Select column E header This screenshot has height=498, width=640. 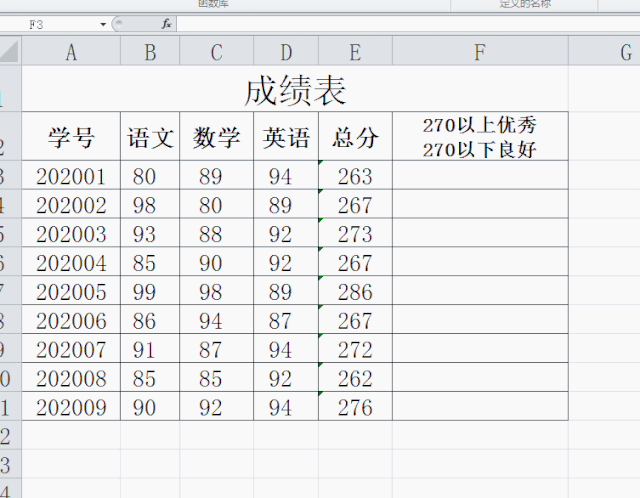click(x=356, y=51)
